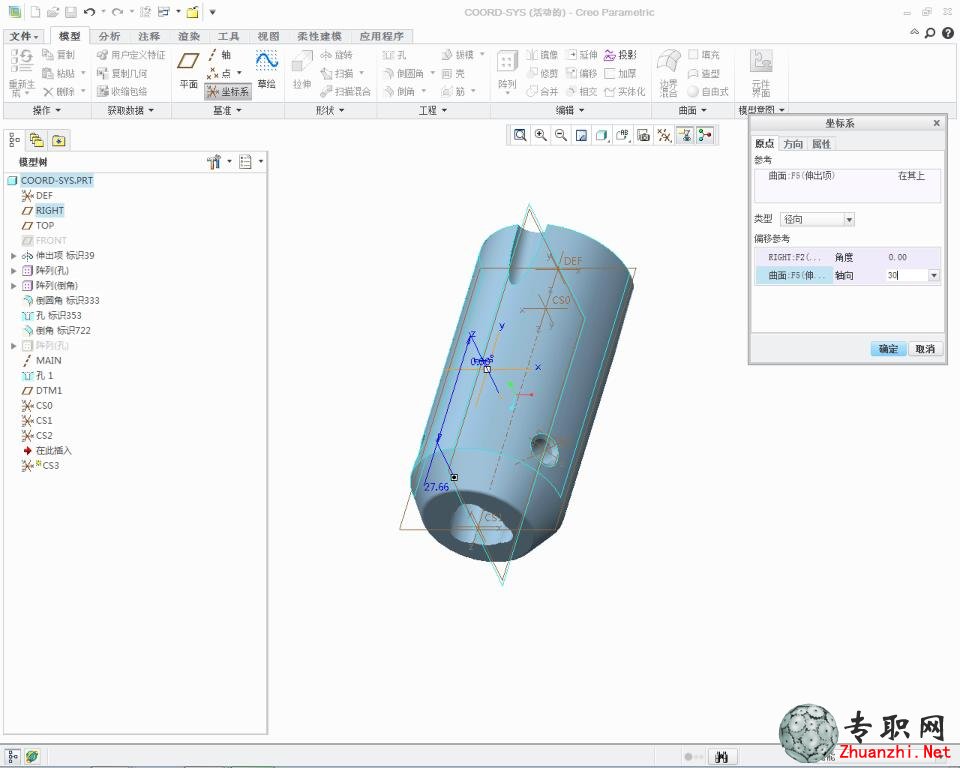Click the new file icon
This screenshot has width=960, height=768.
coord(36,12)
